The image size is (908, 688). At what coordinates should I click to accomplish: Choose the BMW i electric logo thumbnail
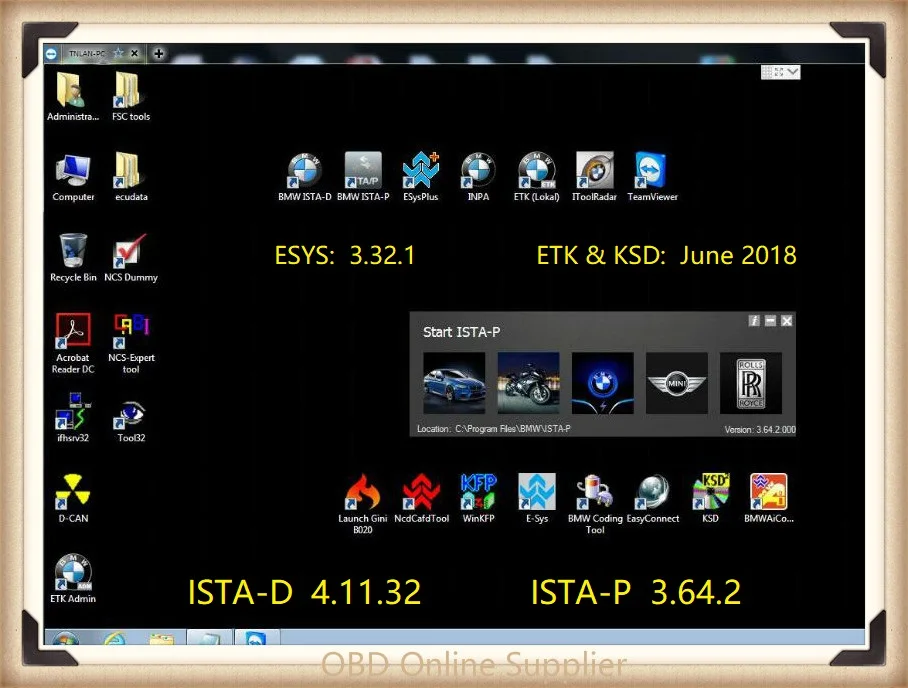602,383
